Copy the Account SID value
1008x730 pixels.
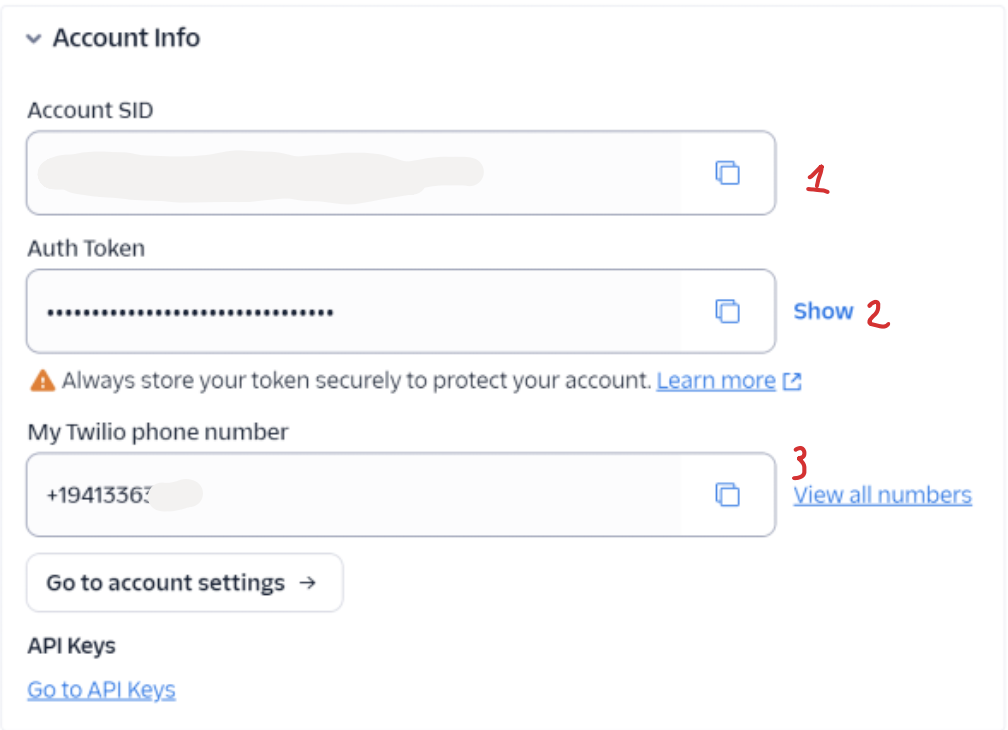coord(727,173)
